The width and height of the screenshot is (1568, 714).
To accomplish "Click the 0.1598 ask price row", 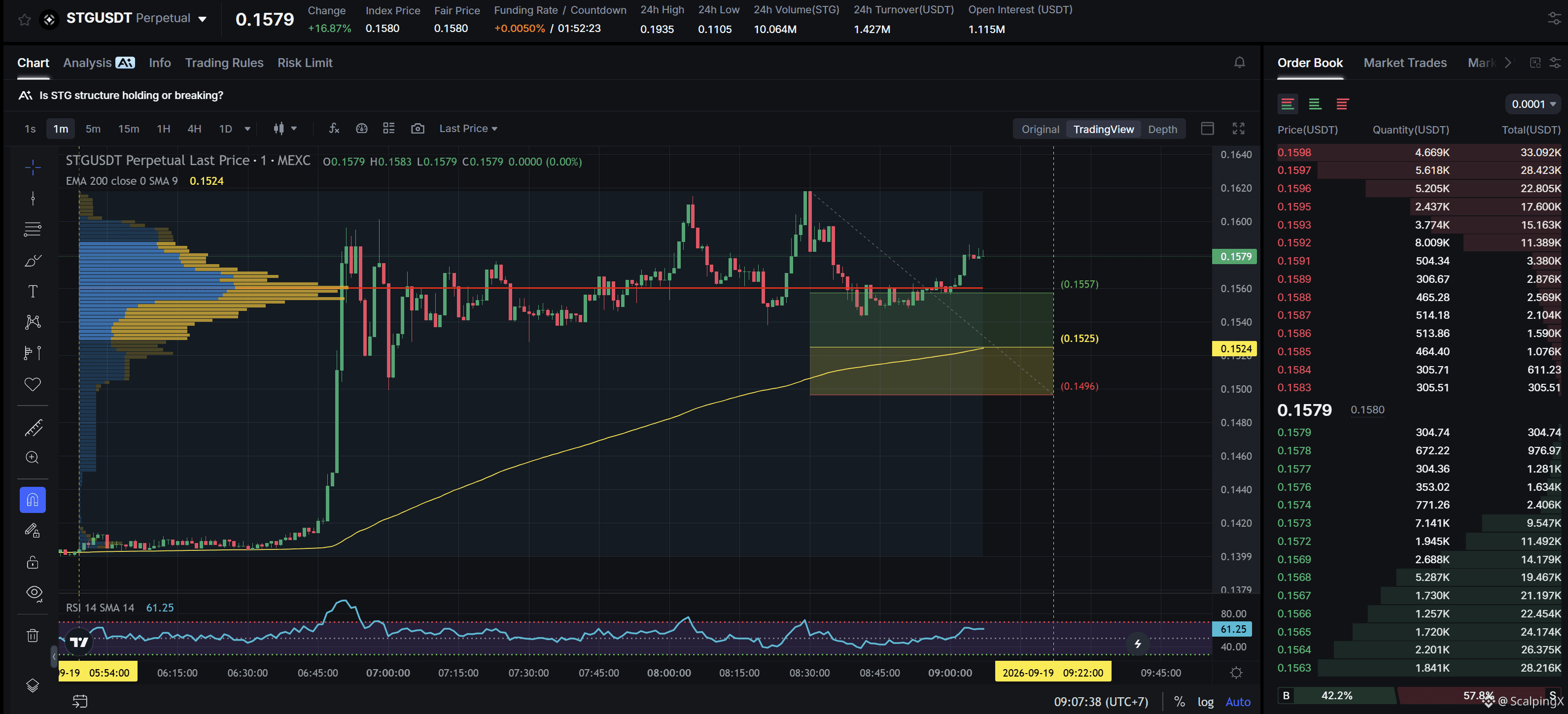I will 1418,152.
